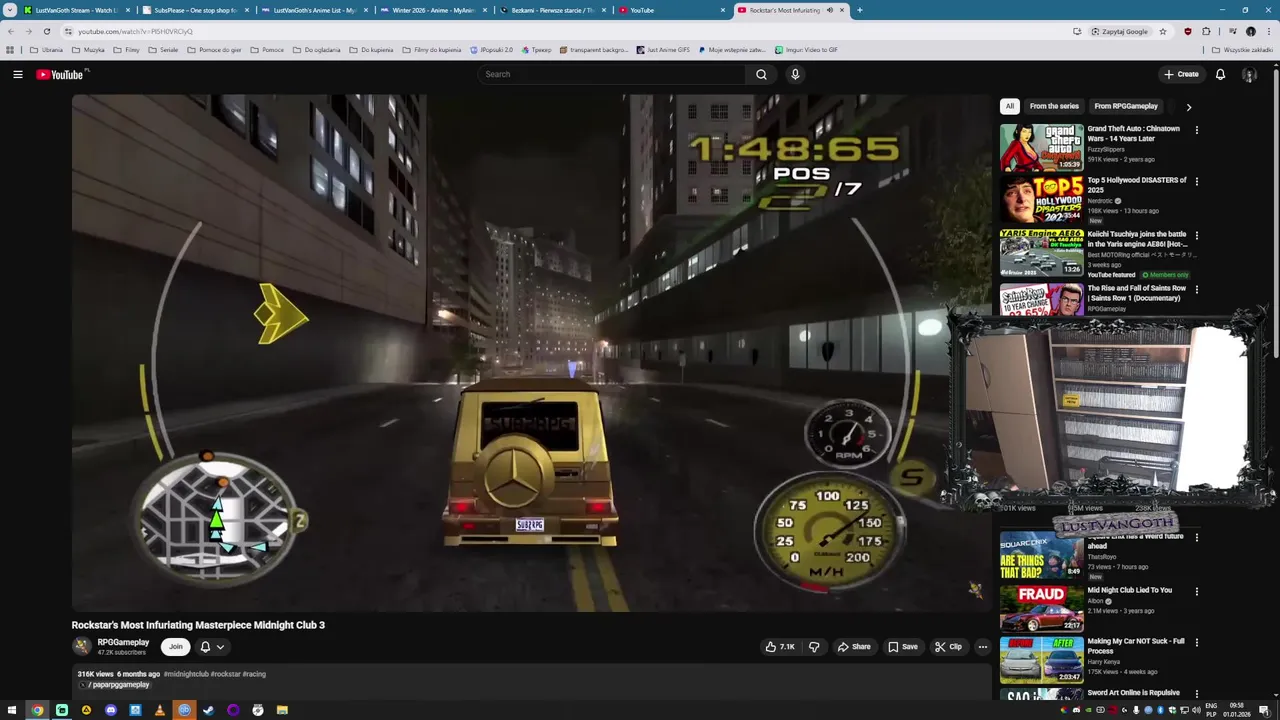Viewport: 1280px width, 720px height.
Task: Go to YouTube home via the logo
Action: [x=62, y=74]
